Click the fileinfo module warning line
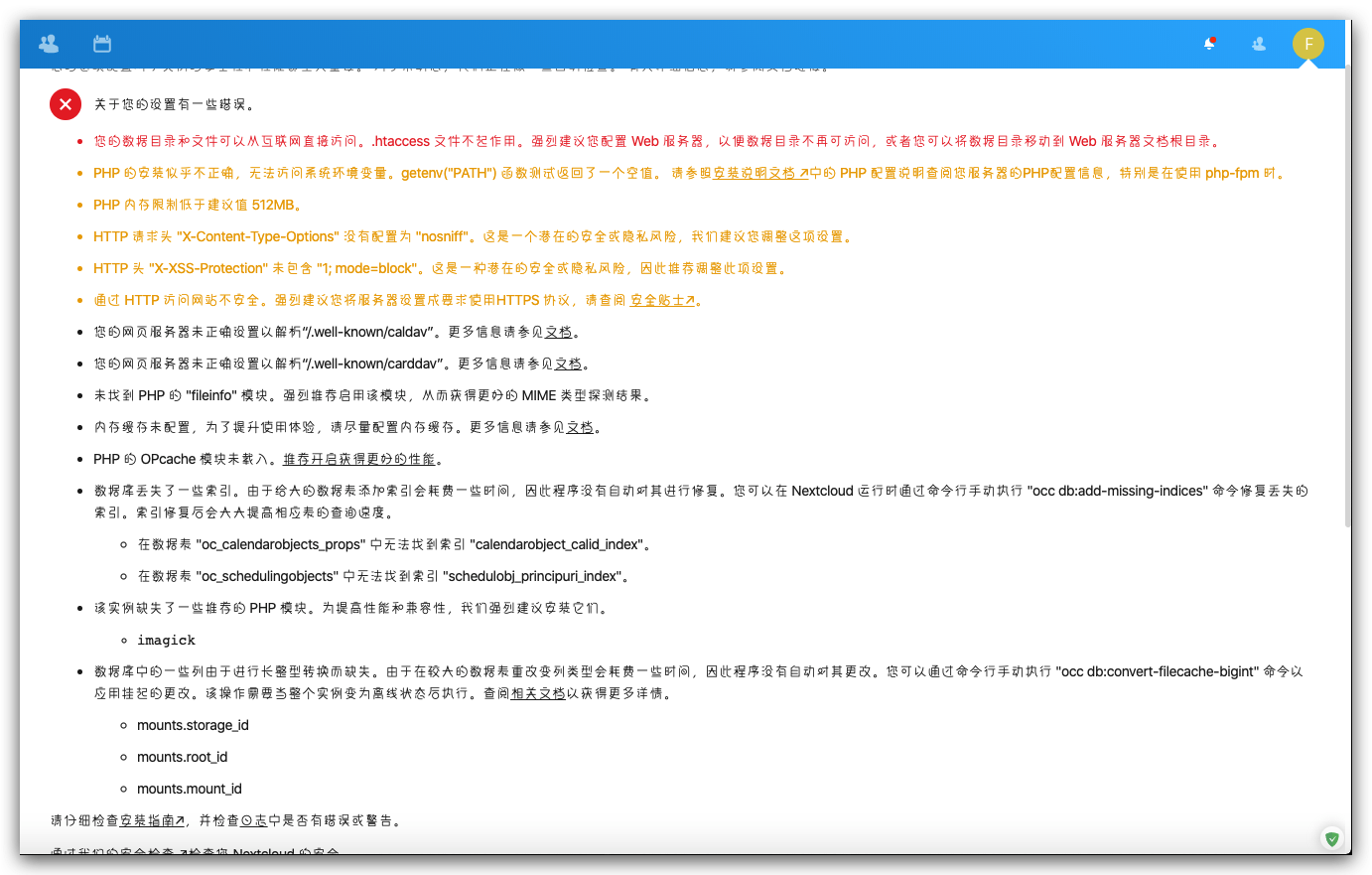This screenshot has width=1372, height=875. pos(374,395)
